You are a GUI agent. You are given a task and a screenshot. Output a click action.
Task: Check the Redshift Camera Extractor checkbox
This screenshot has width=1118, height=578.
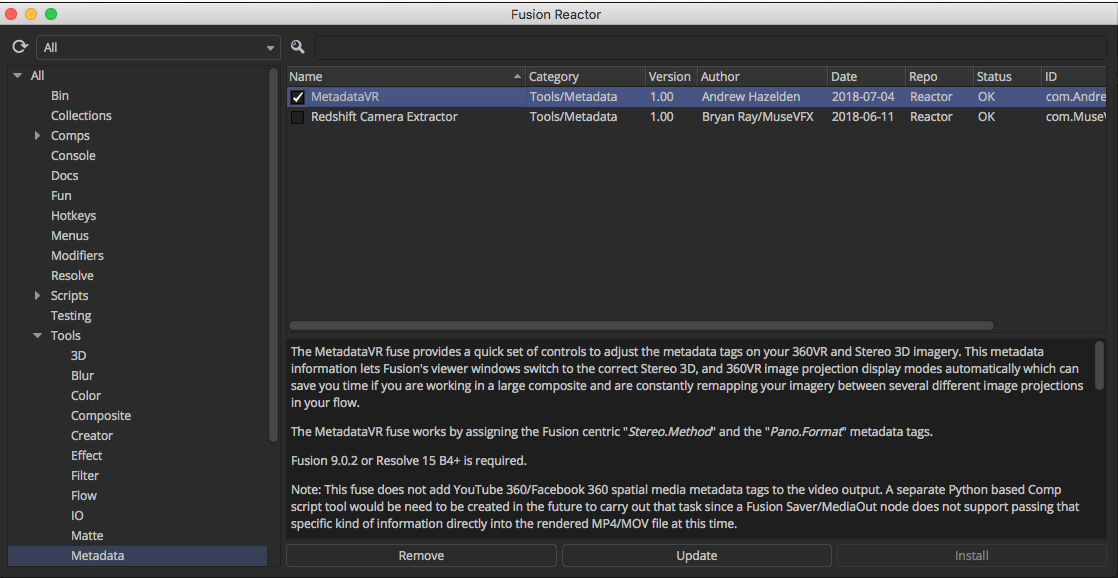click(298, 117)
